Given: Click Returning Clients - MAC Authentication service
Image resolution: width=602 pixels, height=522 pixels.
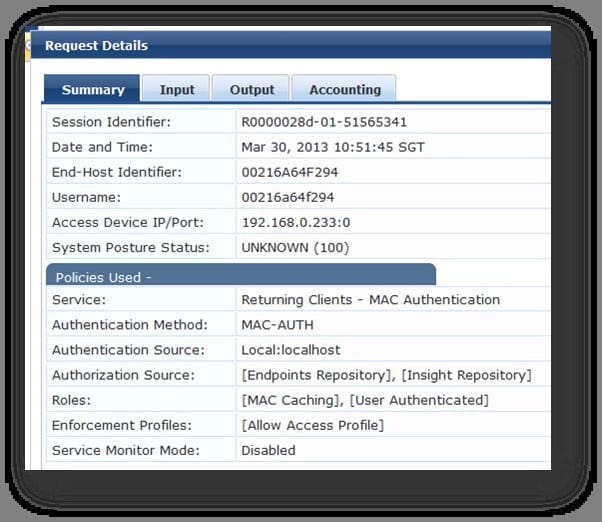Looking at the screenshot, I should click(370, 299).
